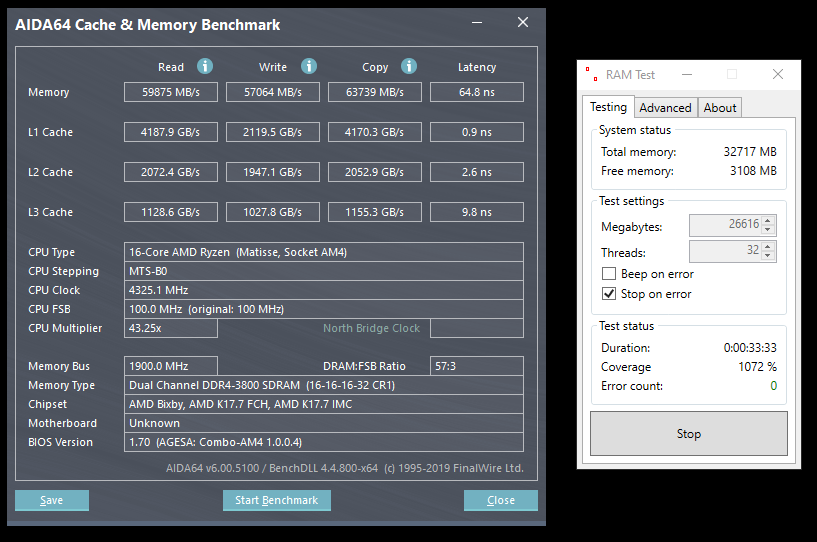Viewport: 817px width, 542px height.
Task: Select L3 Cache Read 1128.6 GB/s
Action: click(171, 212)
